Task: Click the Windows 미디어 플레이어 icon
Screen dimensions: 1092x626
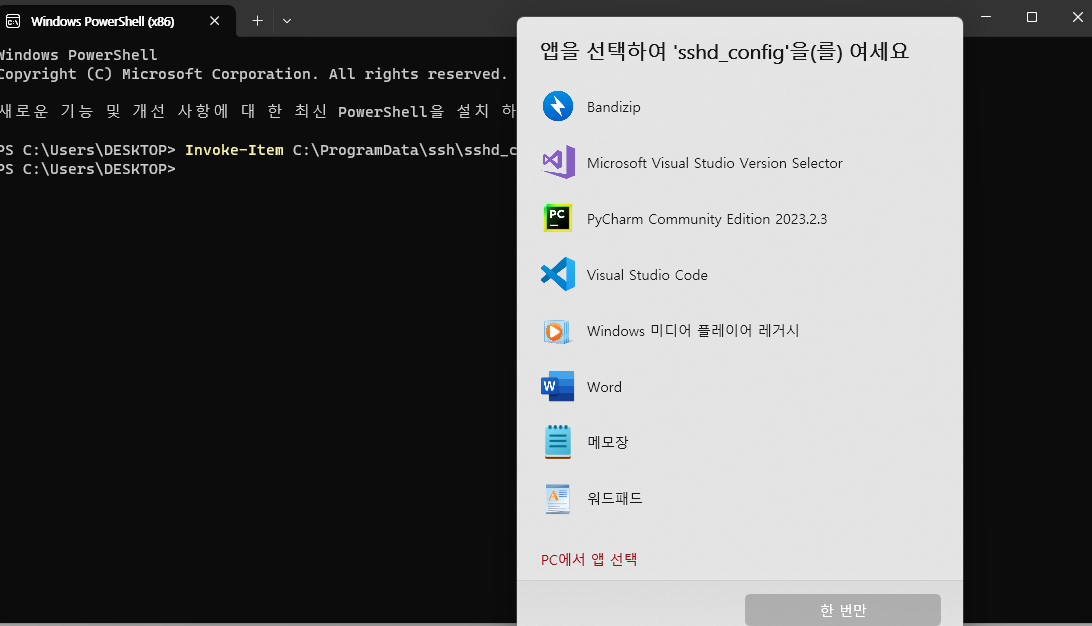Action: point(557,331)
